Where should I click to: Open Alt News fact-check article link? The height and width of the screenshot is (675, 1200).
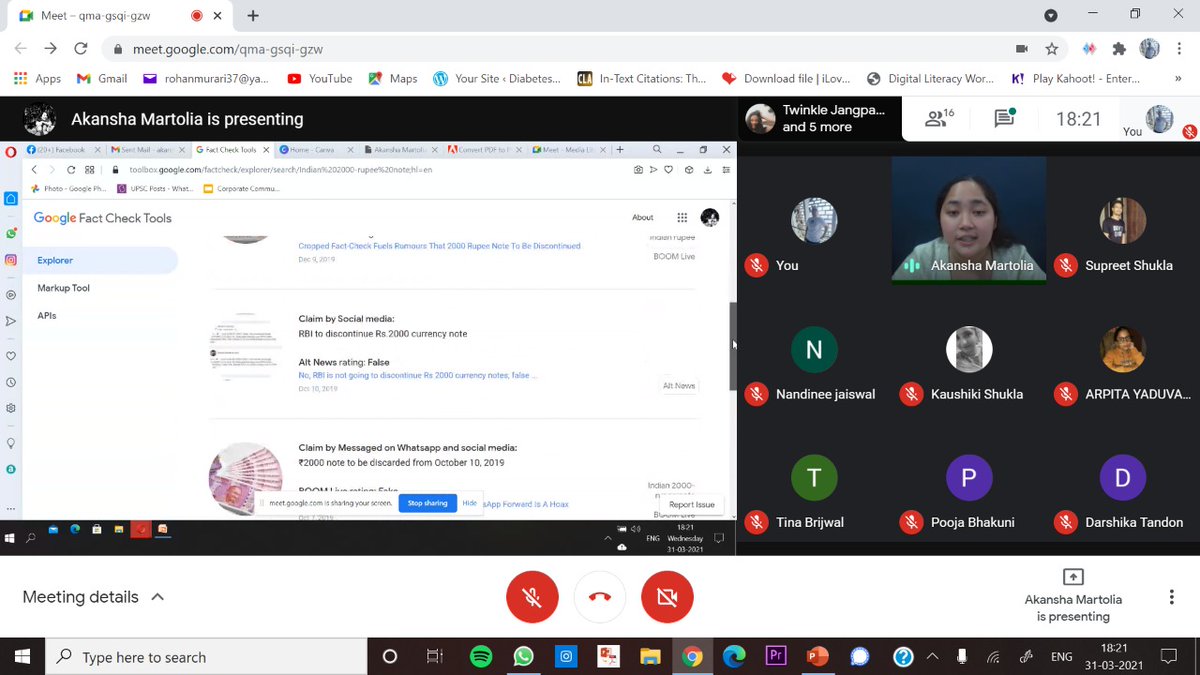point(417,375)
